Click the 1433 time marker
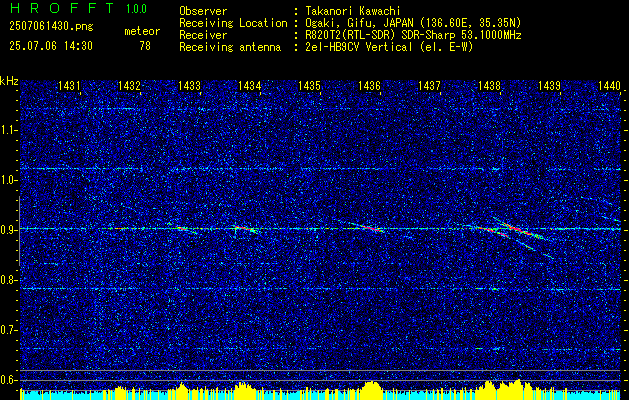This screenshot has height=400, width=629. tap(189, 85)
